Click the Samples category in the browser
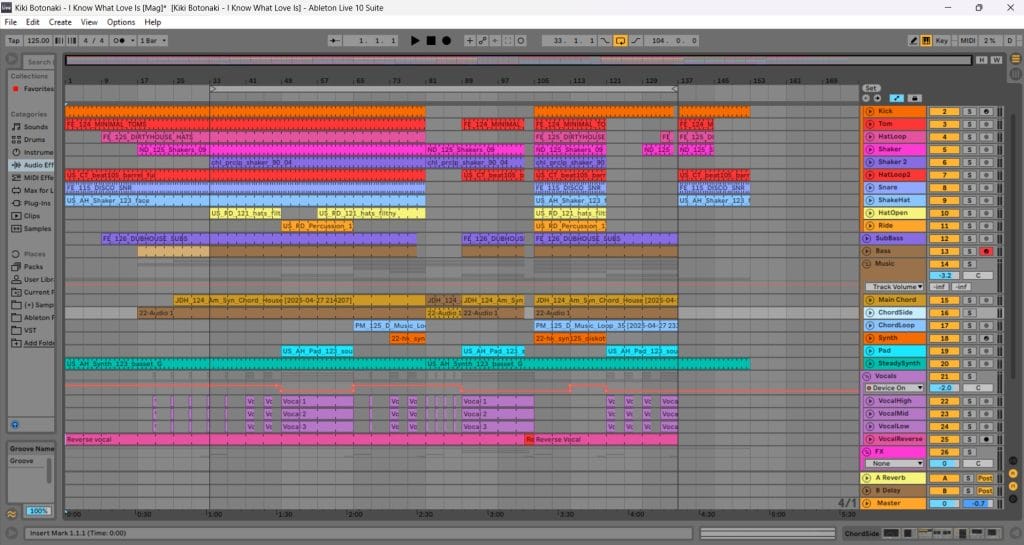The image size is (1024, 545). (38, 228)
